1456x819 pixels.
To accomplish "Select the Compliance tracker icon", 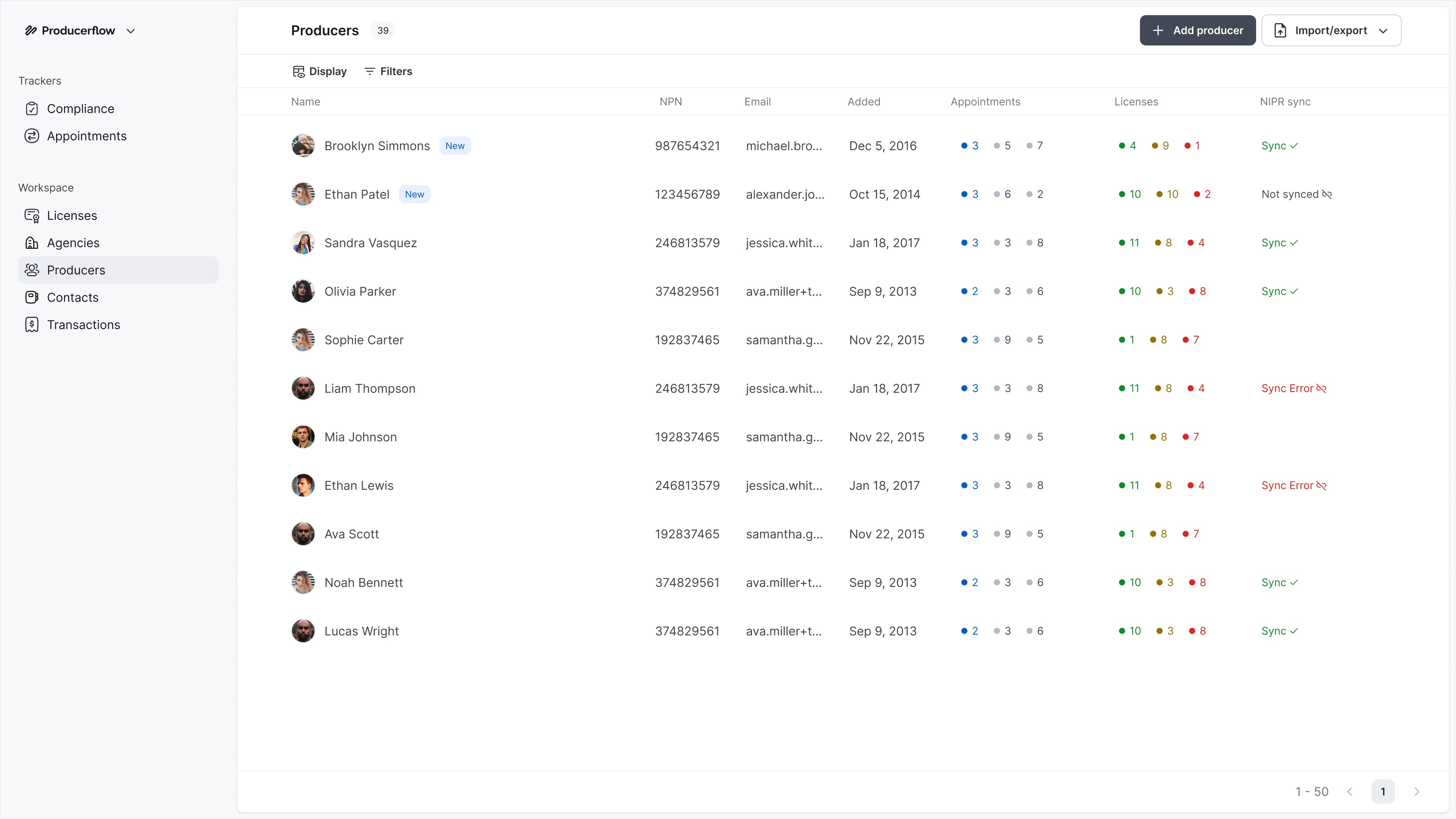I will click(x=32, y=108).
